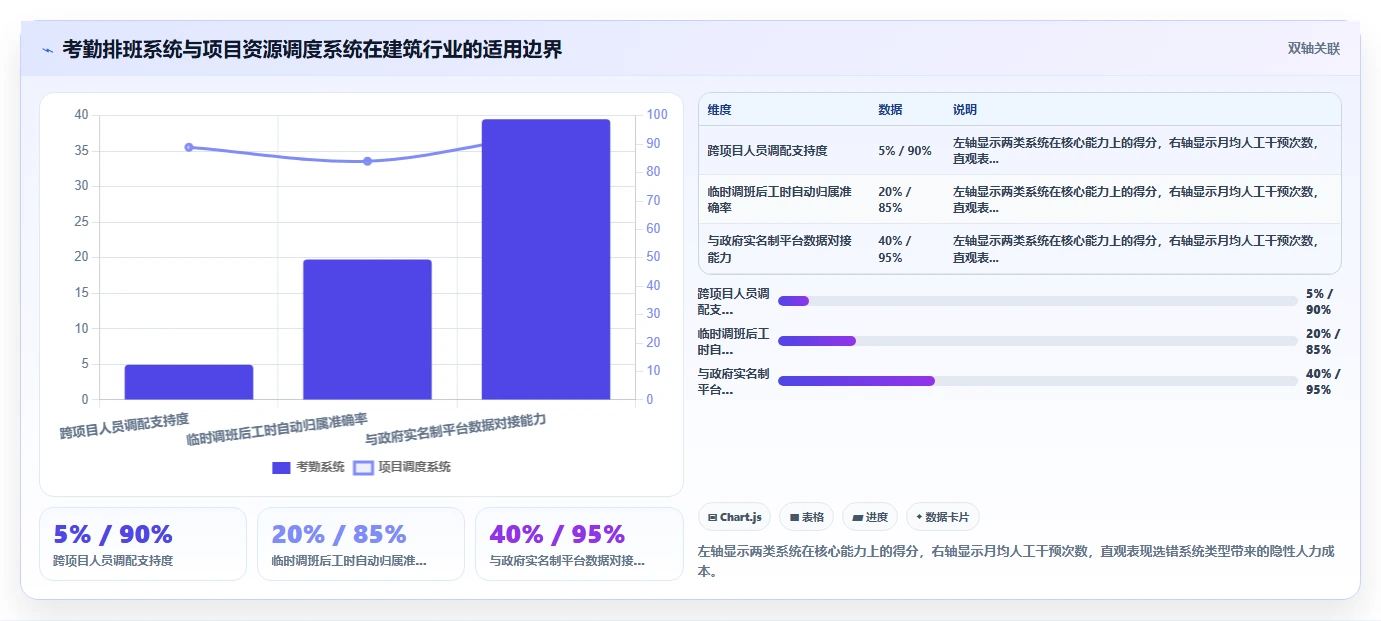Click the lightning icon beside the title
1381x621 pixels.
(x=47, y=50)
